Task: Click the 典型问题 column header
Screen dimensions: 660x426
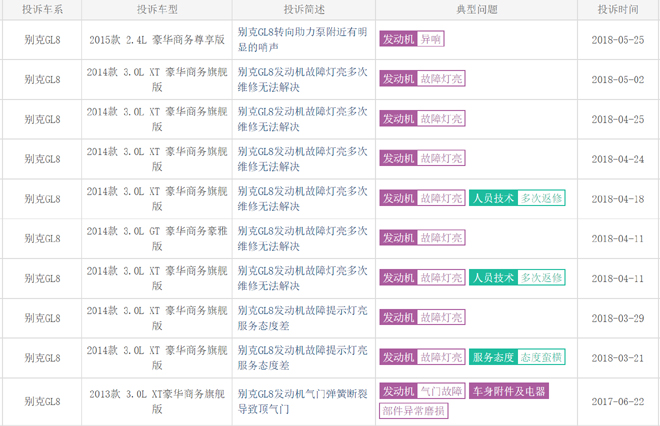Action: pyautogui.click(x=476, y=9)
